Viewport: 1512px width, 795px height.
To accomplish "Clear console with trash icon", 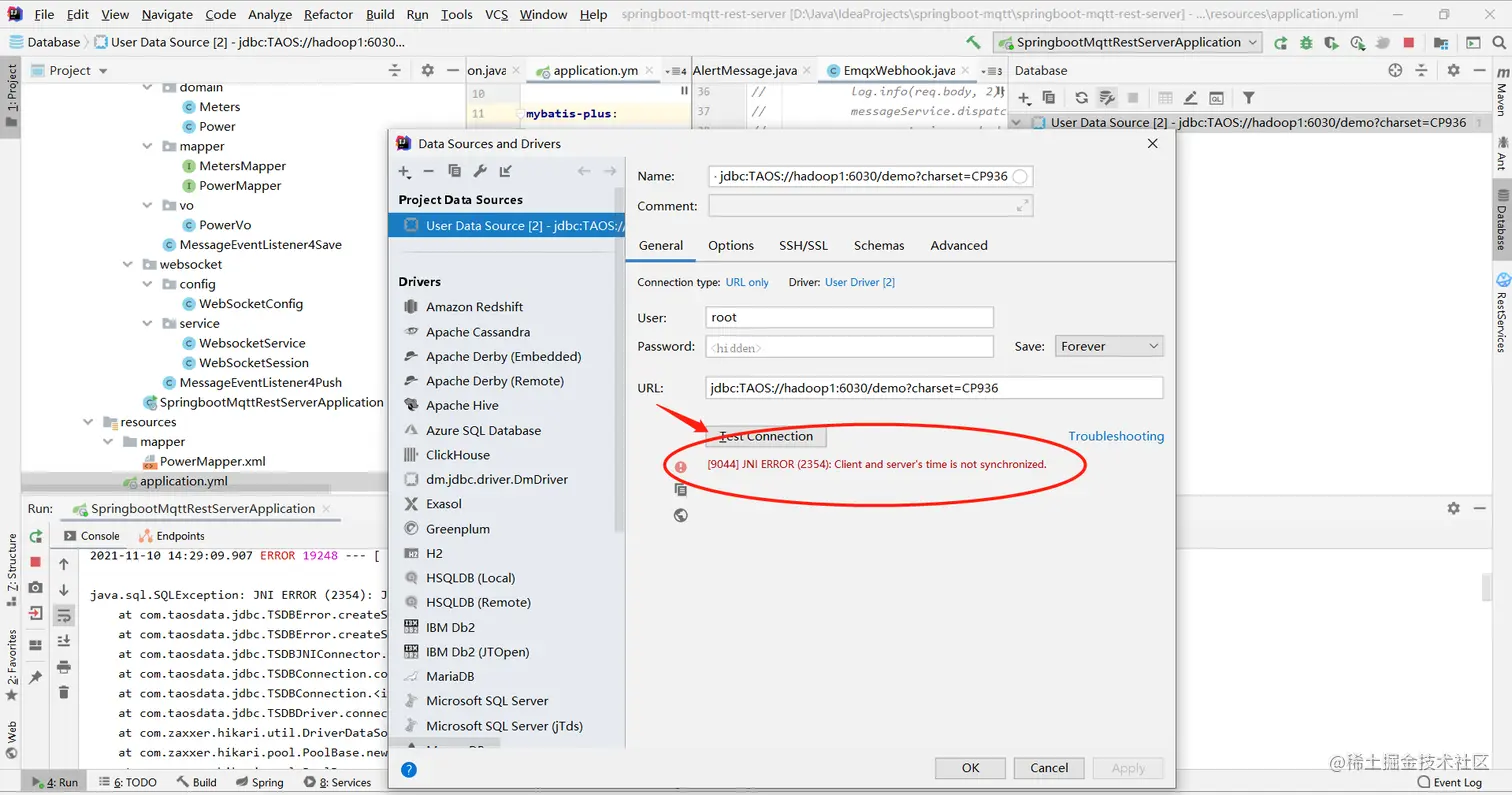I will 64,692.
